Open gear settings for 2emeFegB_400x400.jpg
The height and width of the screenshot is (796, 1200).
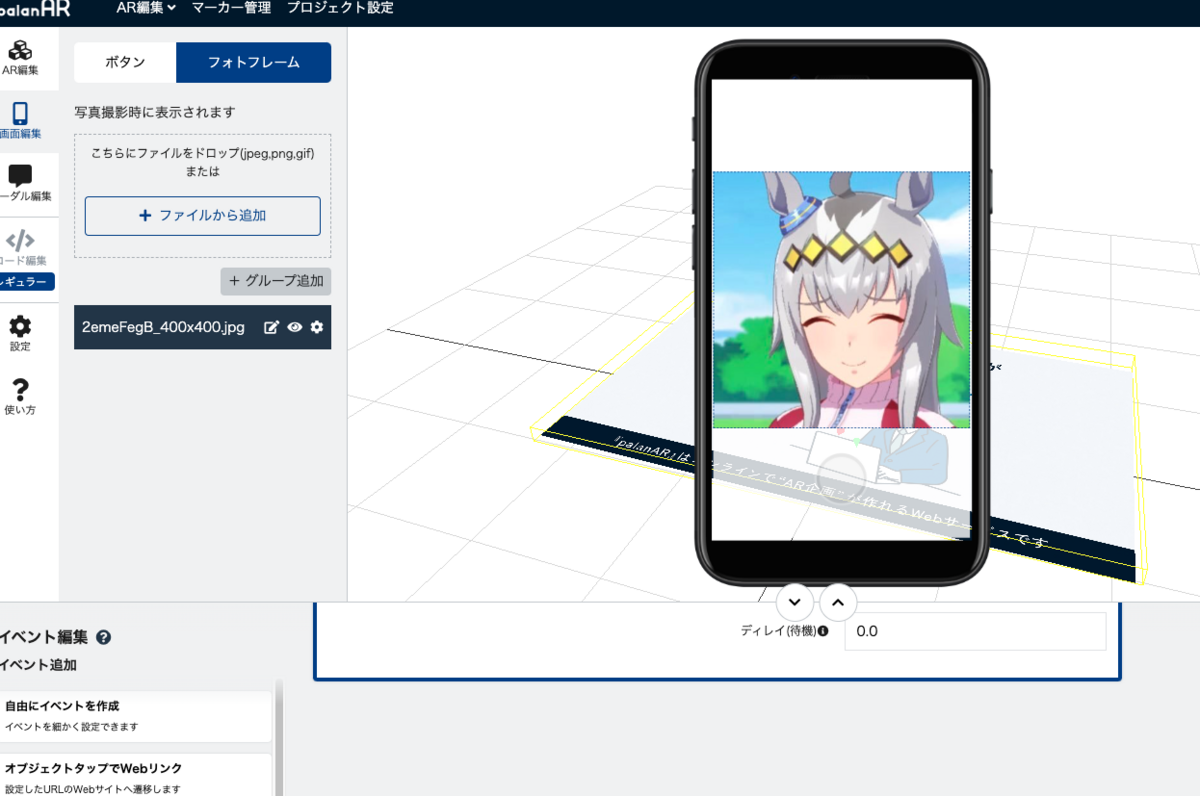[x=317, y=327]
